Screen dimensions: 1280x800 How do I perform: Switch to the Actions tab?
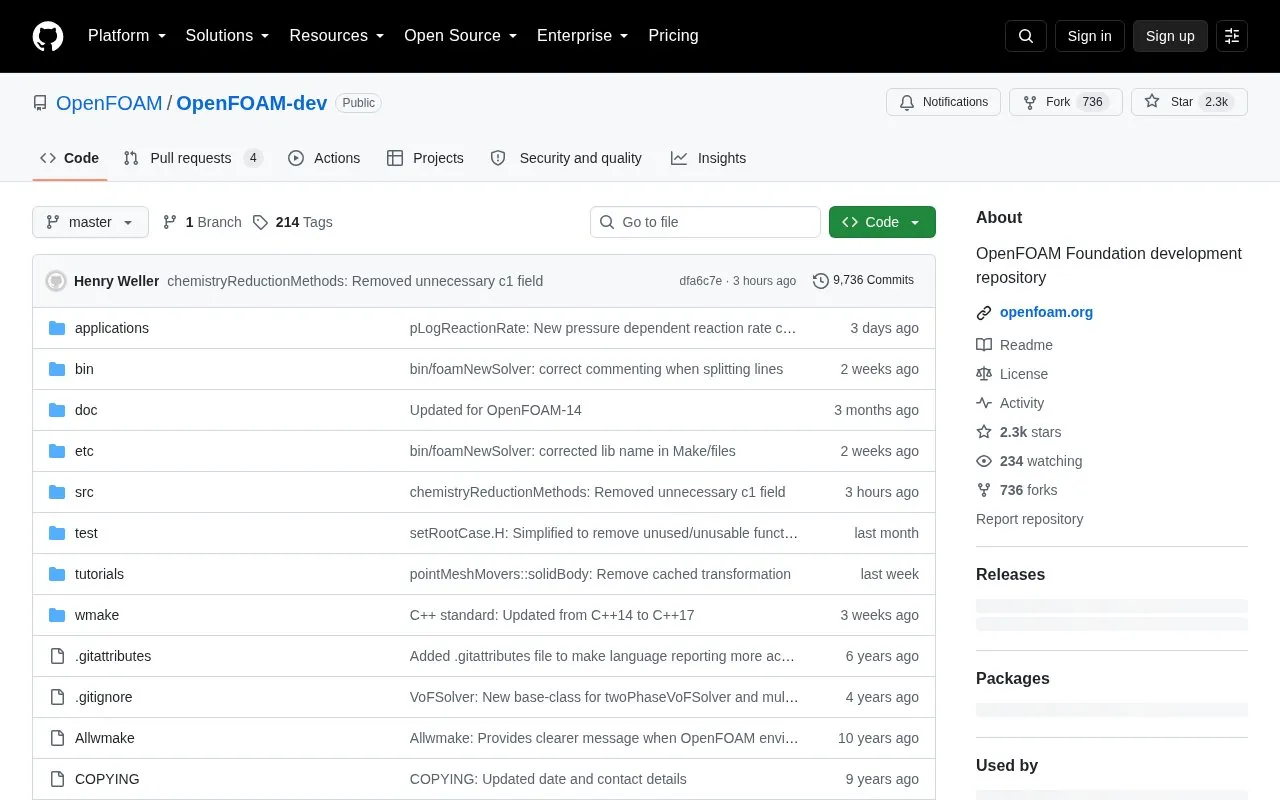coord(324,158)
